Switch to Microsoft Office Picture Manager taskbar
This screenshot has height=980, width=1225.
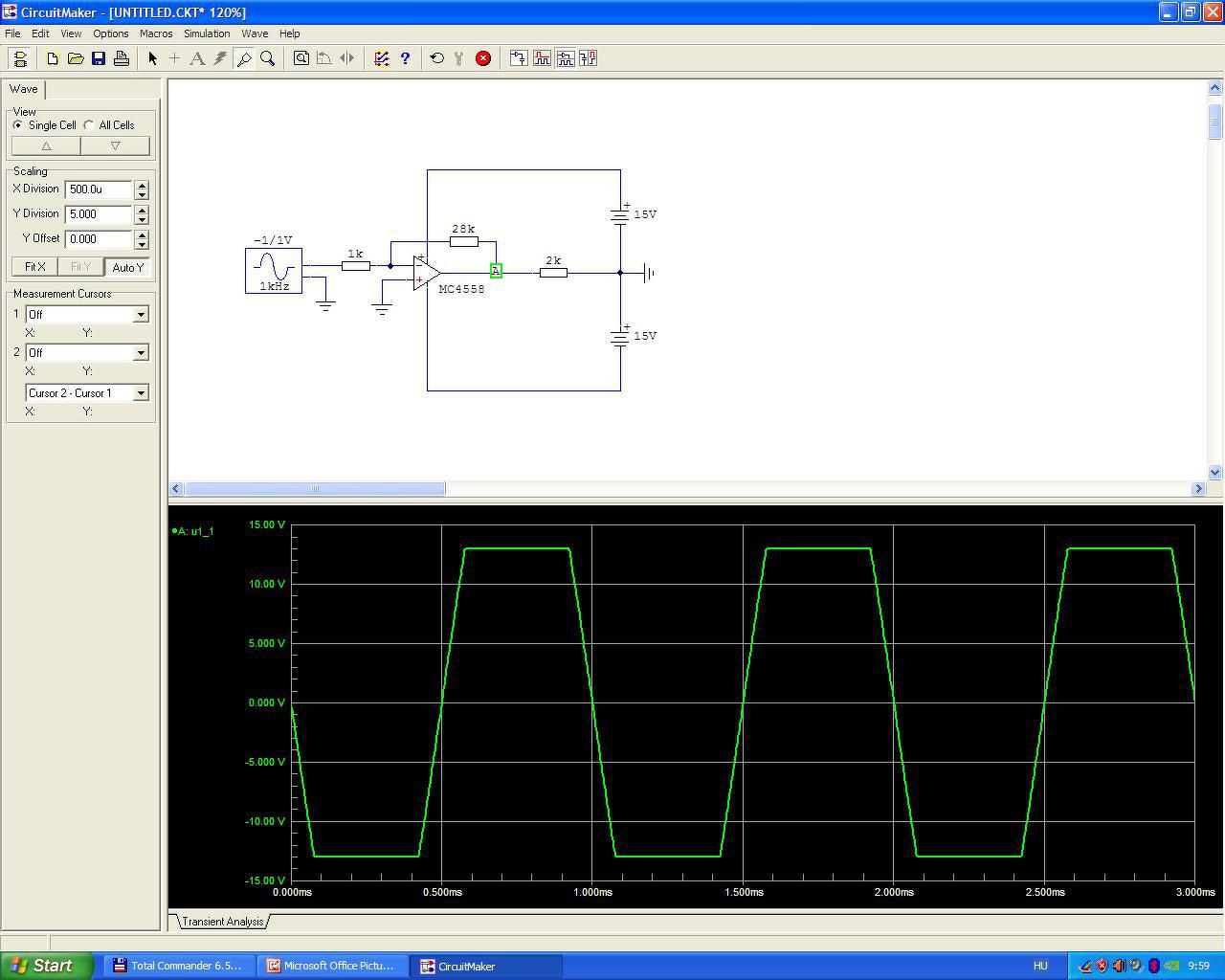tap(332, 966)
